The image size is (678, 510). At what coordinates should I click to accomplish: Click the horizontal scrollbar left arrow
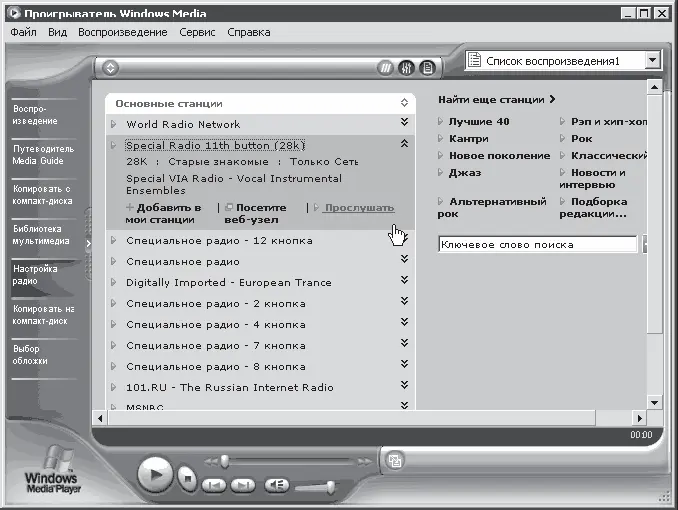point(100,418)
